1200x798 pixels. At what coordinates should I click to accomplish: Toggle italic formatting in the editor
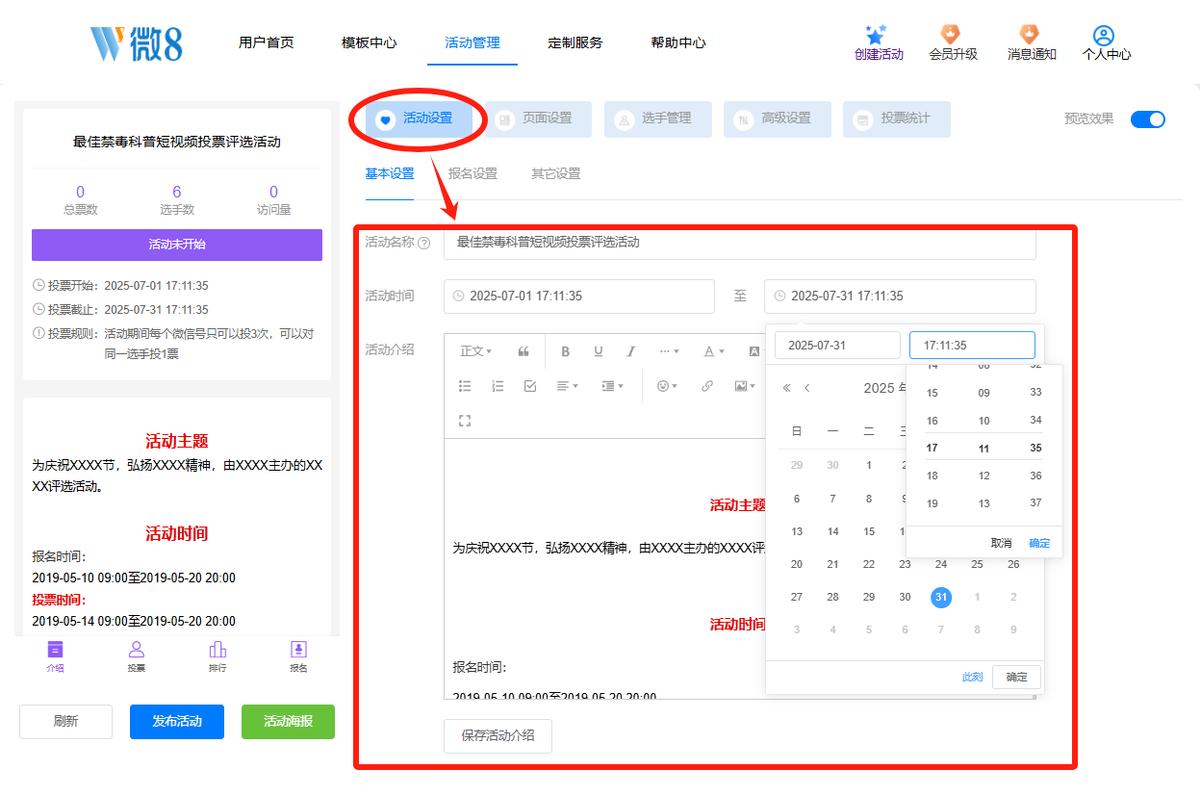(x=631, y=351)
